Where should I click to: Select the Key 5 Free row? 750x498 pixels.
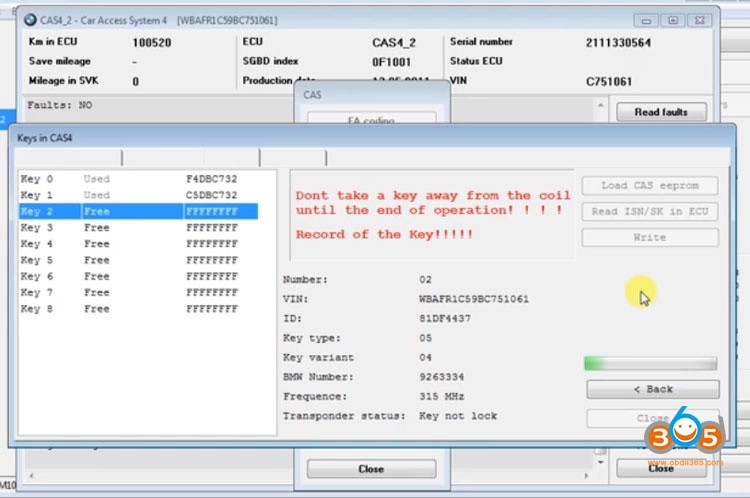point(139,260)
